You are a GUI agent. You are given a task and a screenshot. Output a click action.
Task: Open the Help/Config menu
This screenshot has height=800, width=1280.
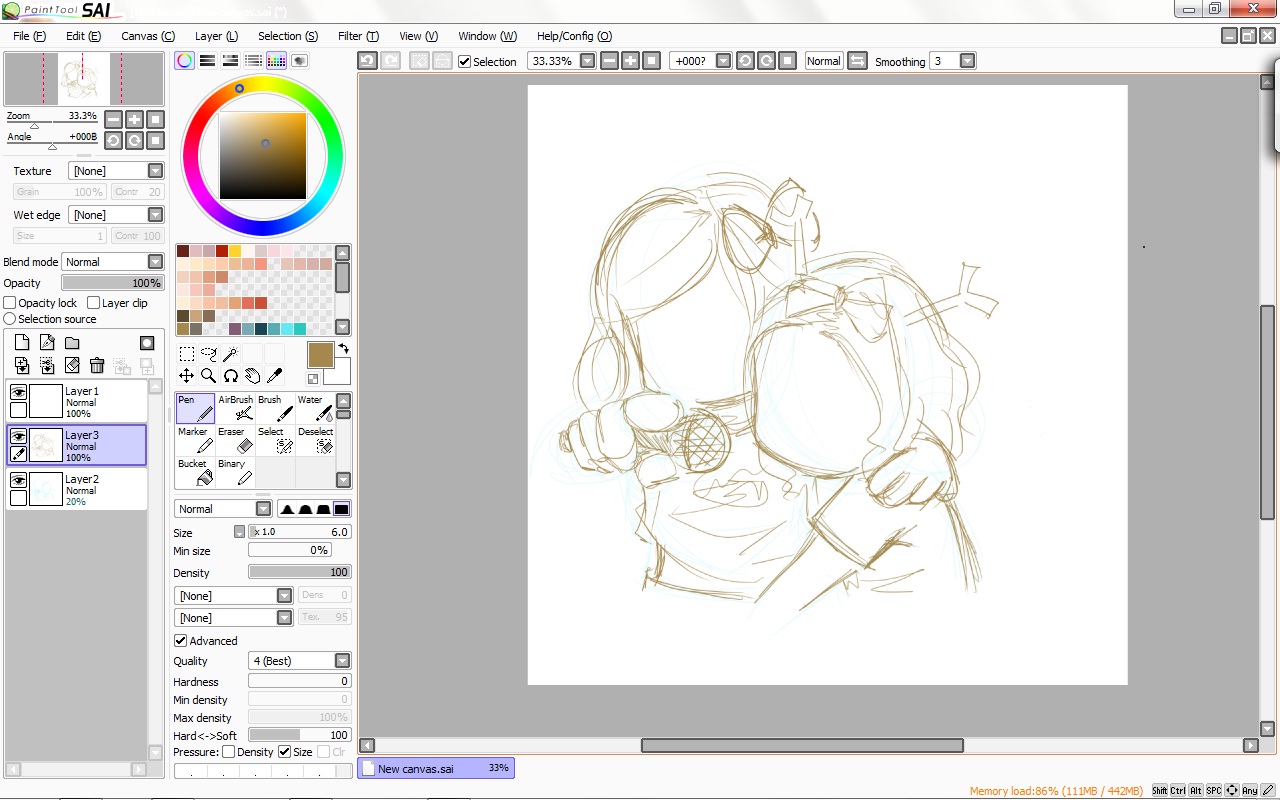coord(574,36)
